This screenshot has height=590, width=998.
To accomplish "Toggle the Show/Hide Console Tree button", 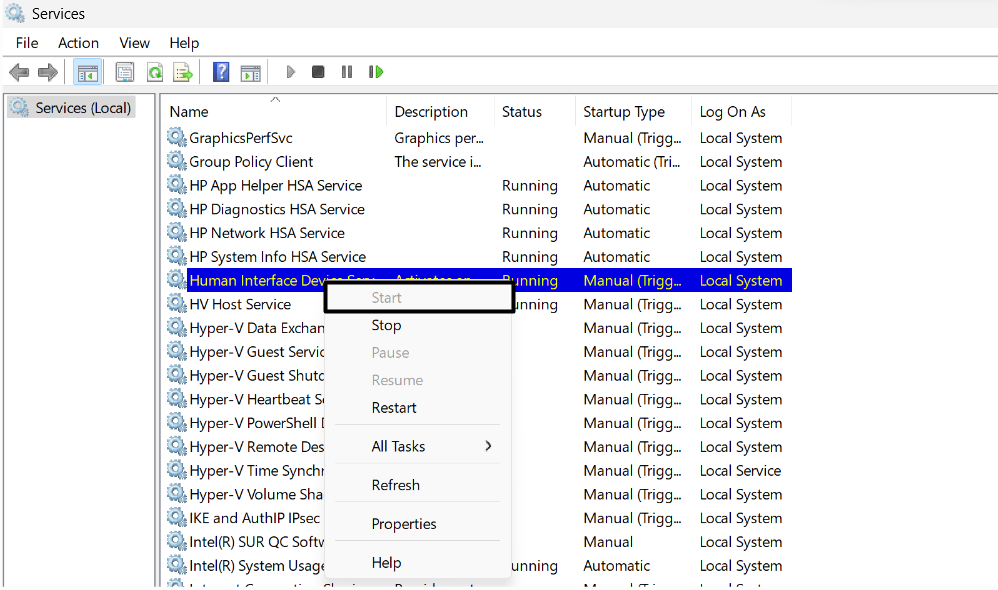I will point(87,72).
